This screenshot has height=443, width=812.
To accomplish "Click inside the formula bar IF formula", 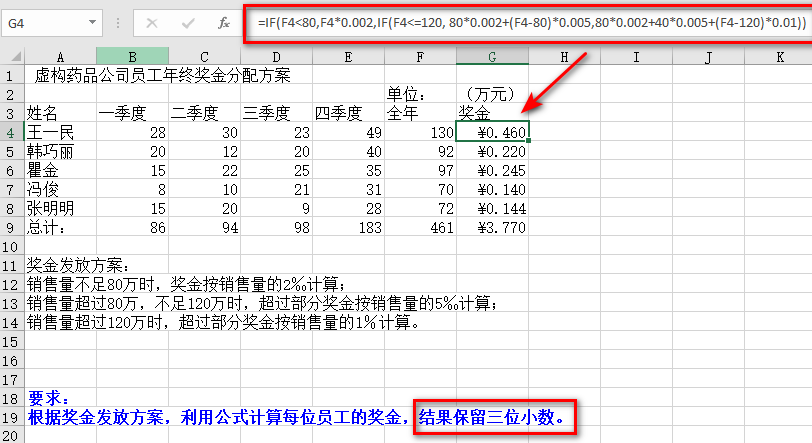I will pos(520,20).
